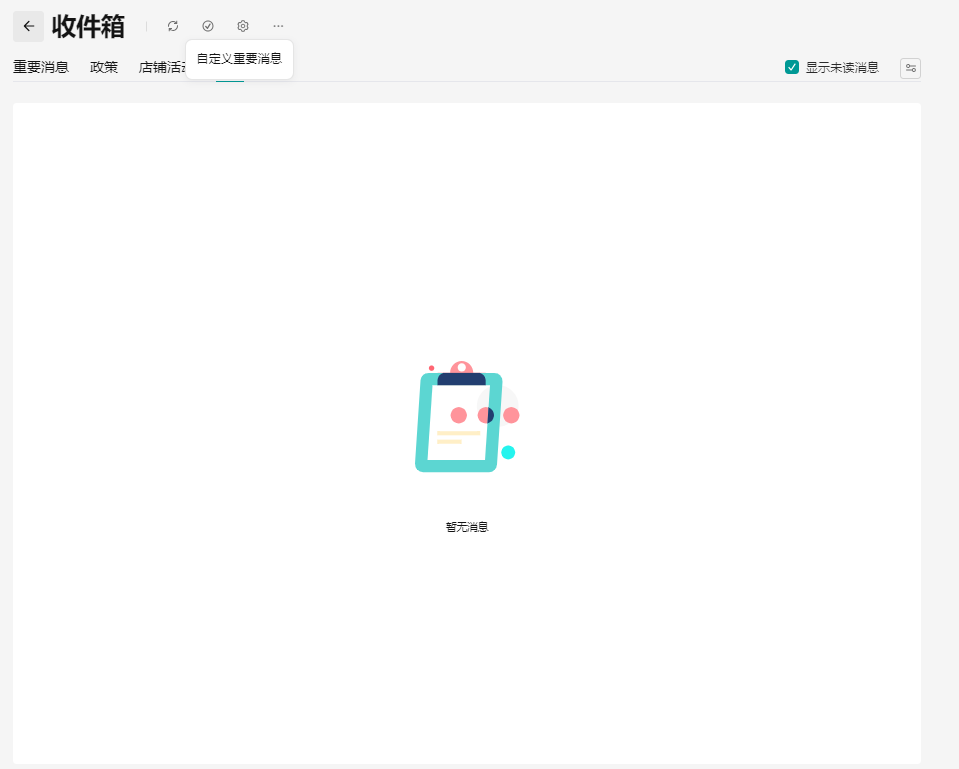Click the 暂无消息 empty state text
The width and height of the screenshot is (959, 769).
point(467,527)
